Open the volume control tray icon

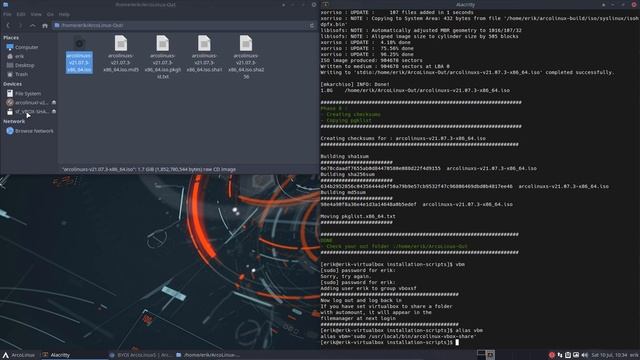pyautogui.click(x=584, y=355)
